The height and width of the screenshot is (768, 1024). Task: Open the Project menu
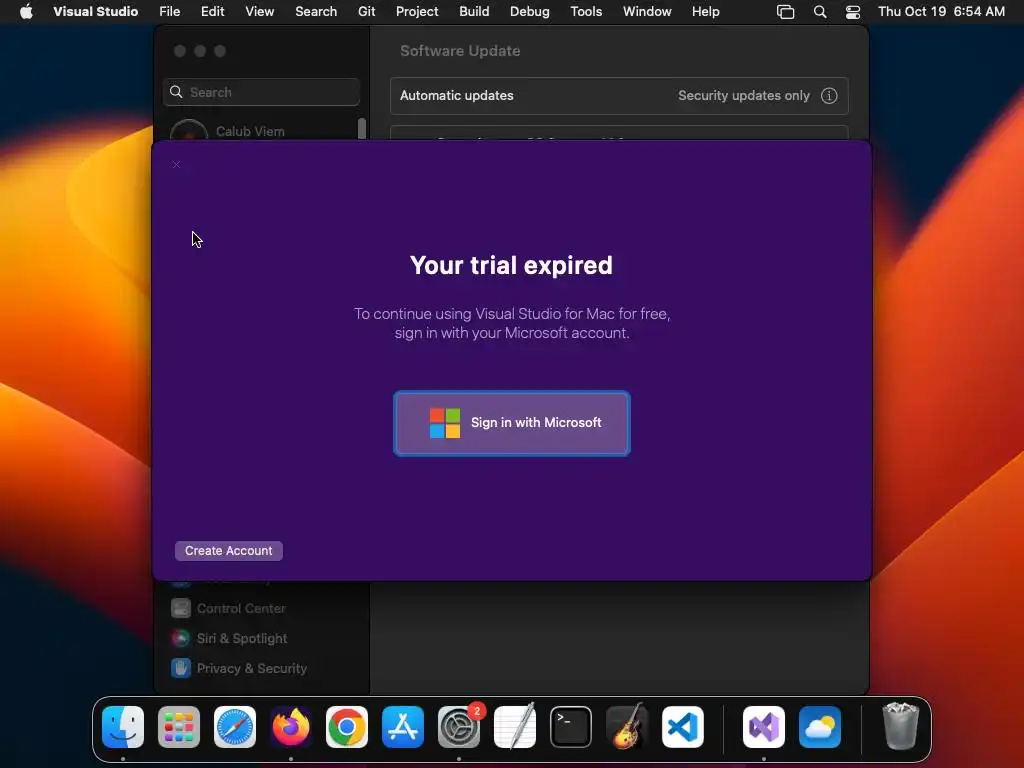[417, 11]
